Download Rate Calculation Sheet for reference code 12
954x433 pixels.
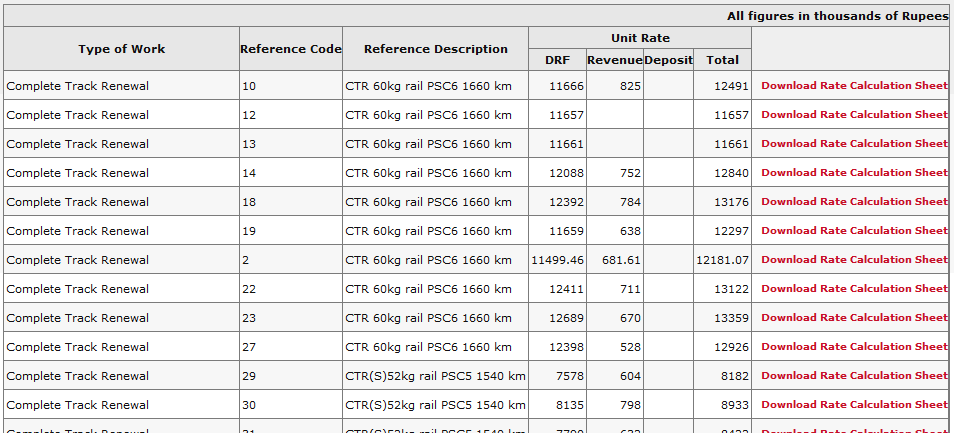[853, 115]
